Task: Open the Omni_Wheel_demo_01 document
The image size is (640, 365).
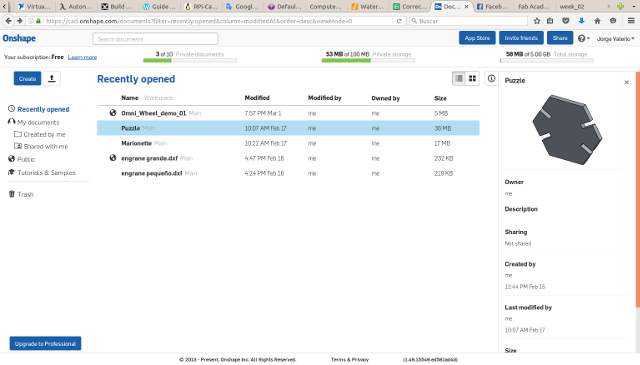Action: tap(153, 113)
